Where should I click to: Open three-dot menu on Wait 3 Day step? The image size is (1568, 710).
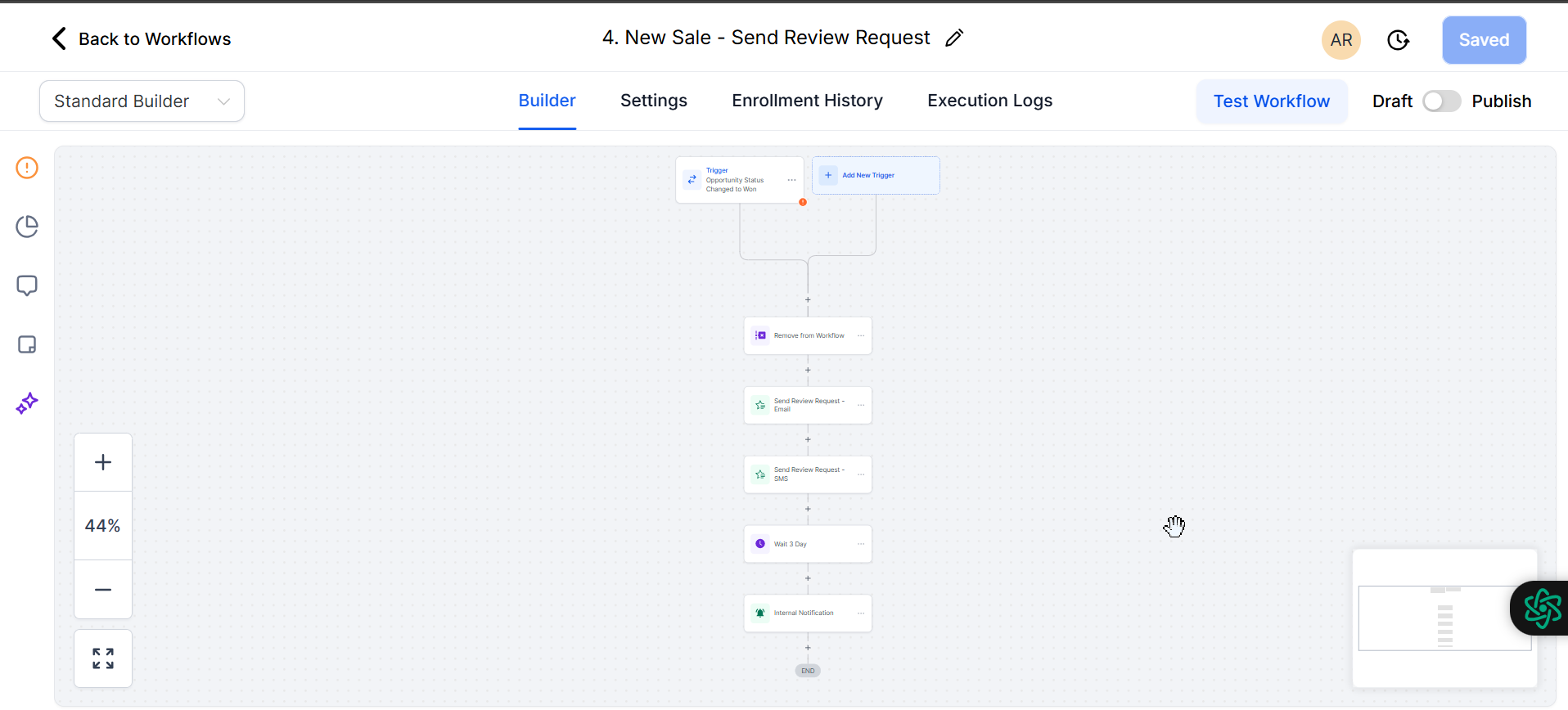pos(861,544)
